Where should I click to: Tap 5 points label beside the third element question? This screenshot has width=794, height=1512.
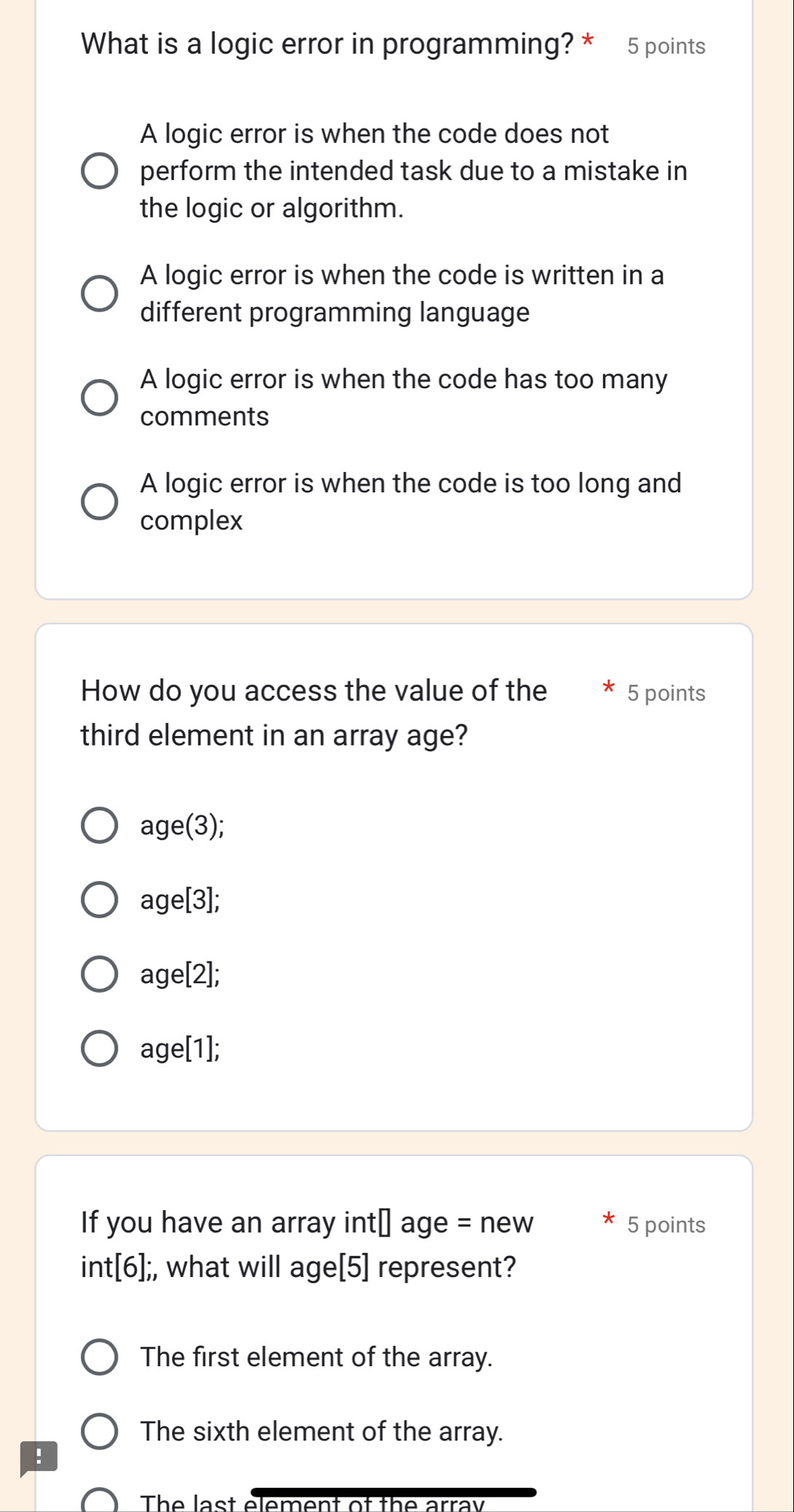[x=666, y=693]
